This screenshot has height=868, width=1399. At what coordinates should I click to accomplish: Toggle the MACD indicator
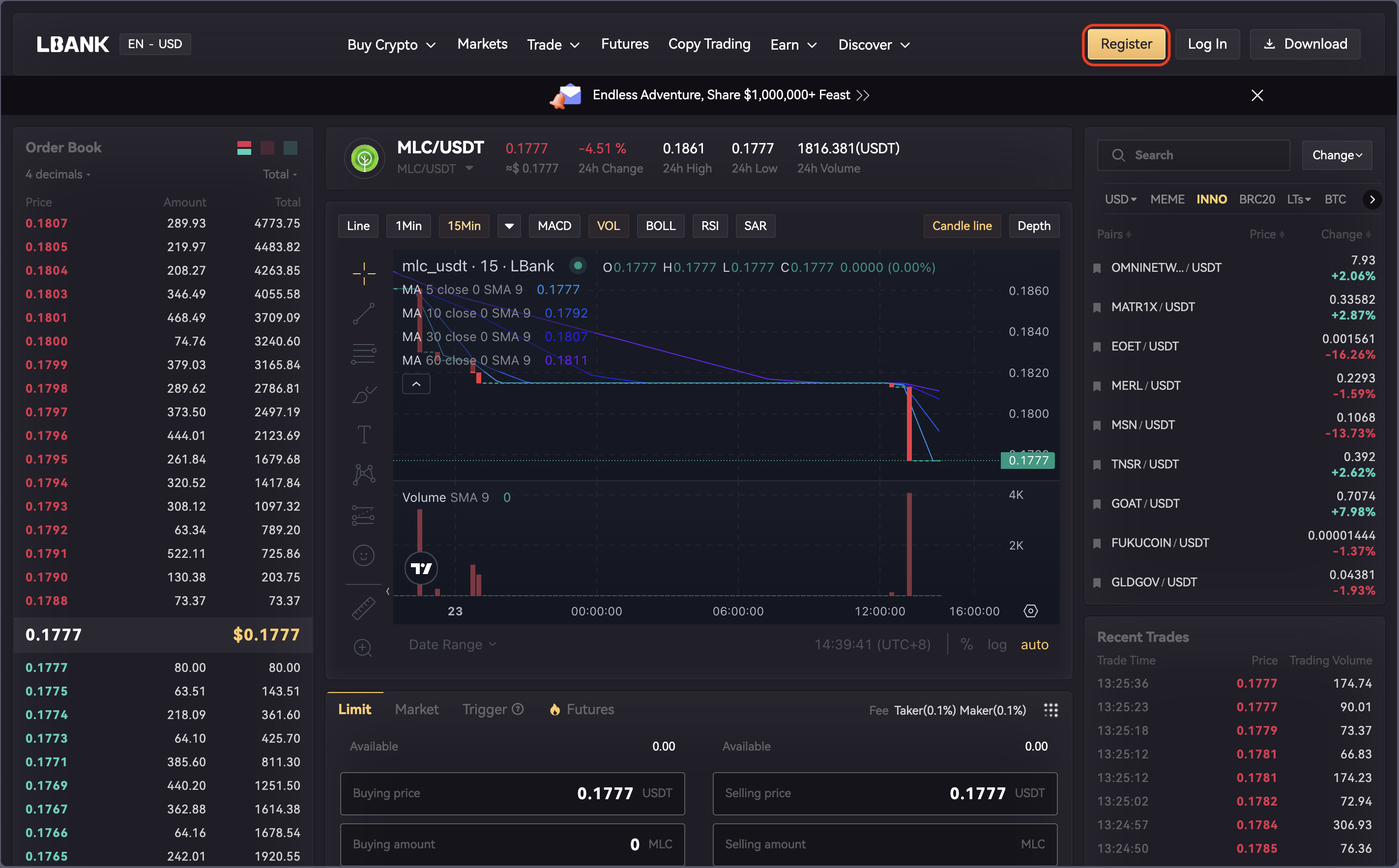[554, 226]
